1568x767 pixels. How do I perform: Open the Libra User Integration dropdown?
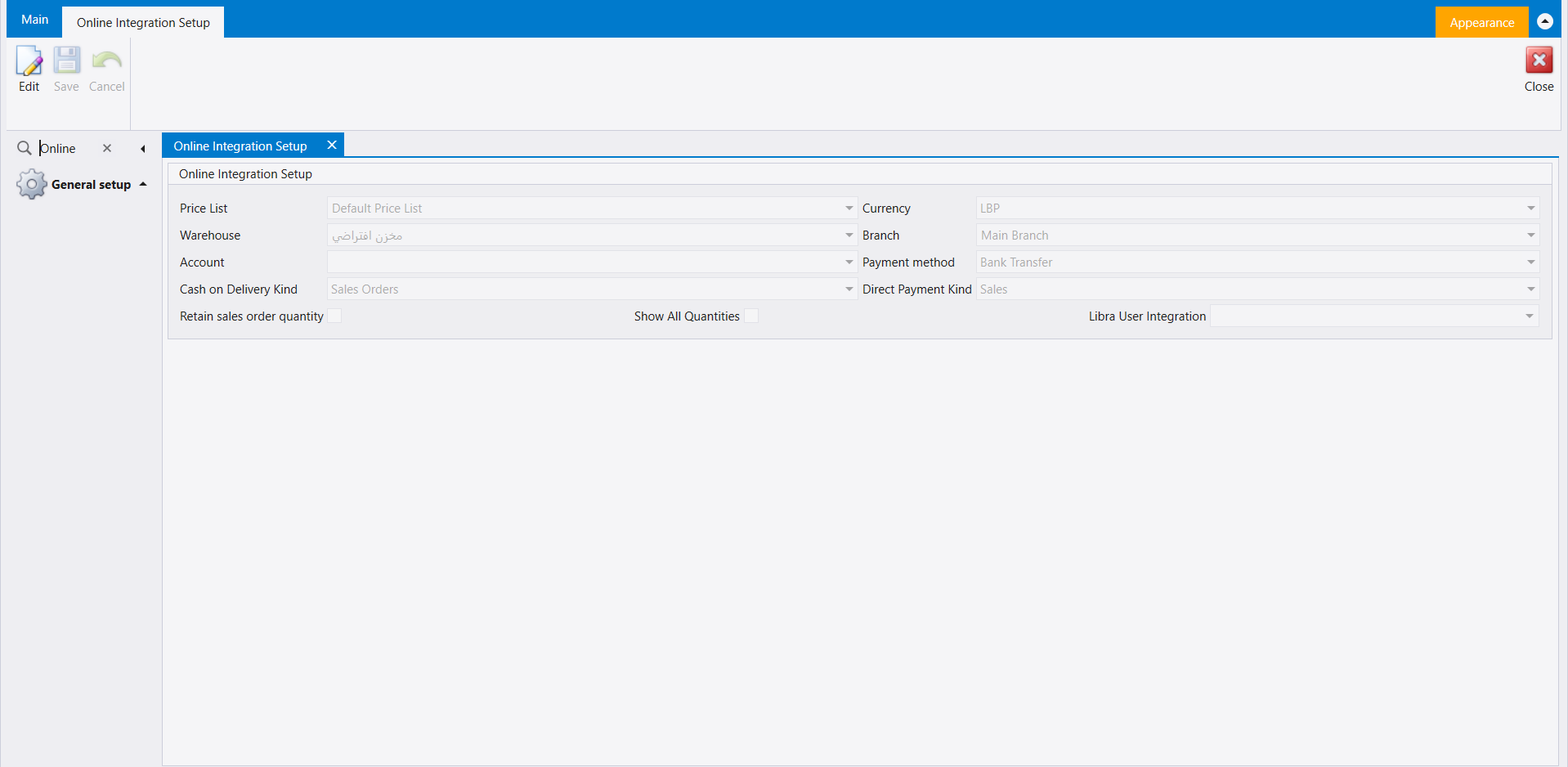click(1529, 316)
